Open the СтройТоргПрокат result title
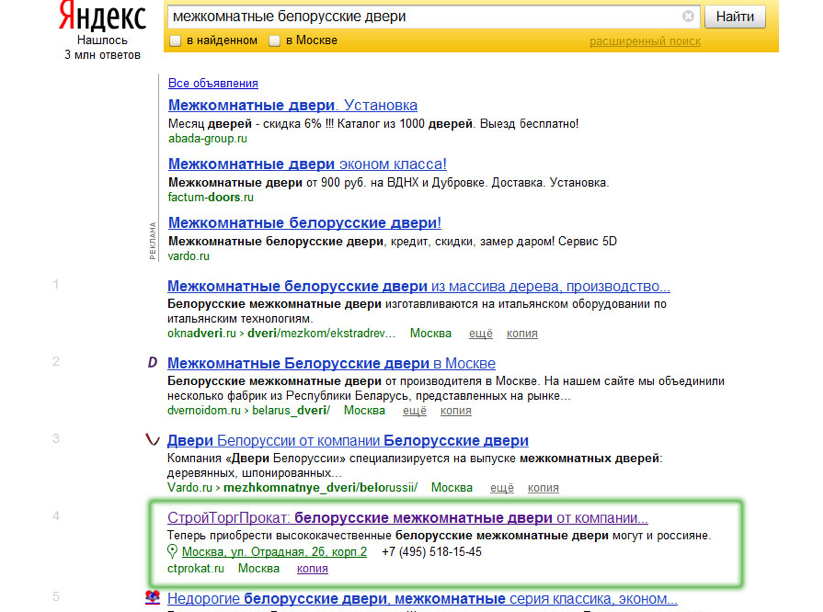 [x=407, y=518]
